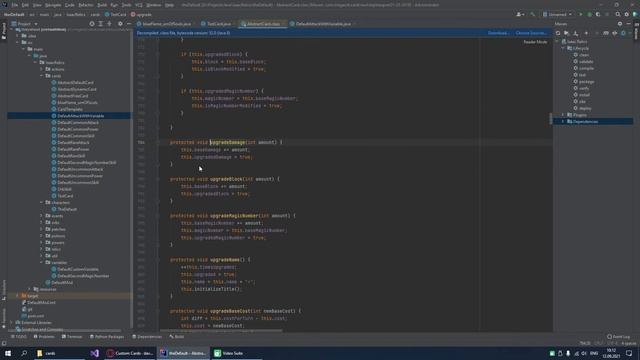Screen dimensions: 640x360
Task: Click the tool windows quick access icon bottom-left
Action: pyautogui.click(x=4, y=344)
